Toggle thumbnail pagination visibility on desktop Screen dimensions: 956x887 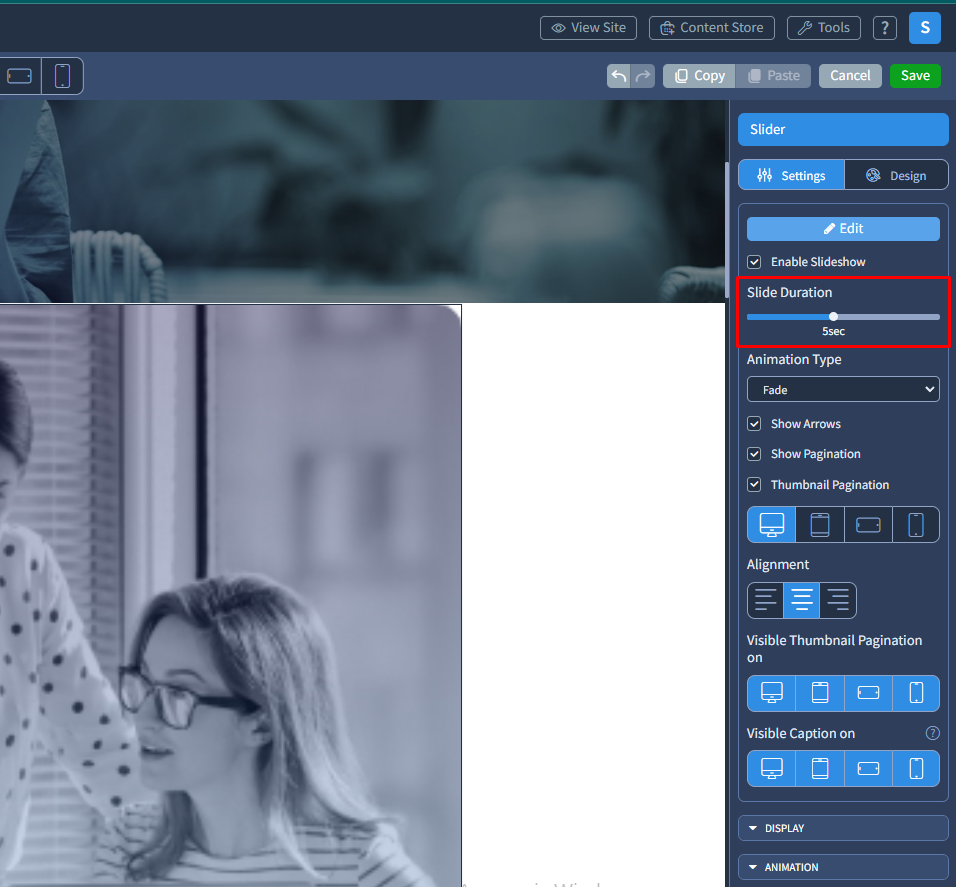(x=771, y=693)
